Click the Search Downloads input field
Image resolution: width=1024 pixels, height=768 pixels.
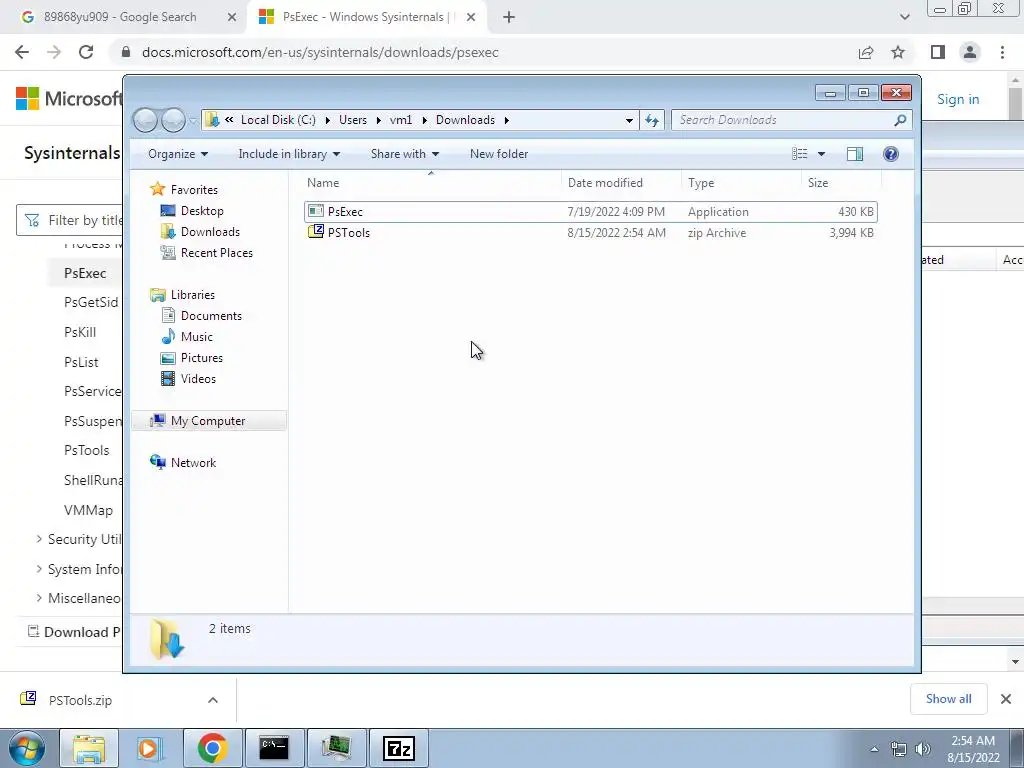coord(784,120)
